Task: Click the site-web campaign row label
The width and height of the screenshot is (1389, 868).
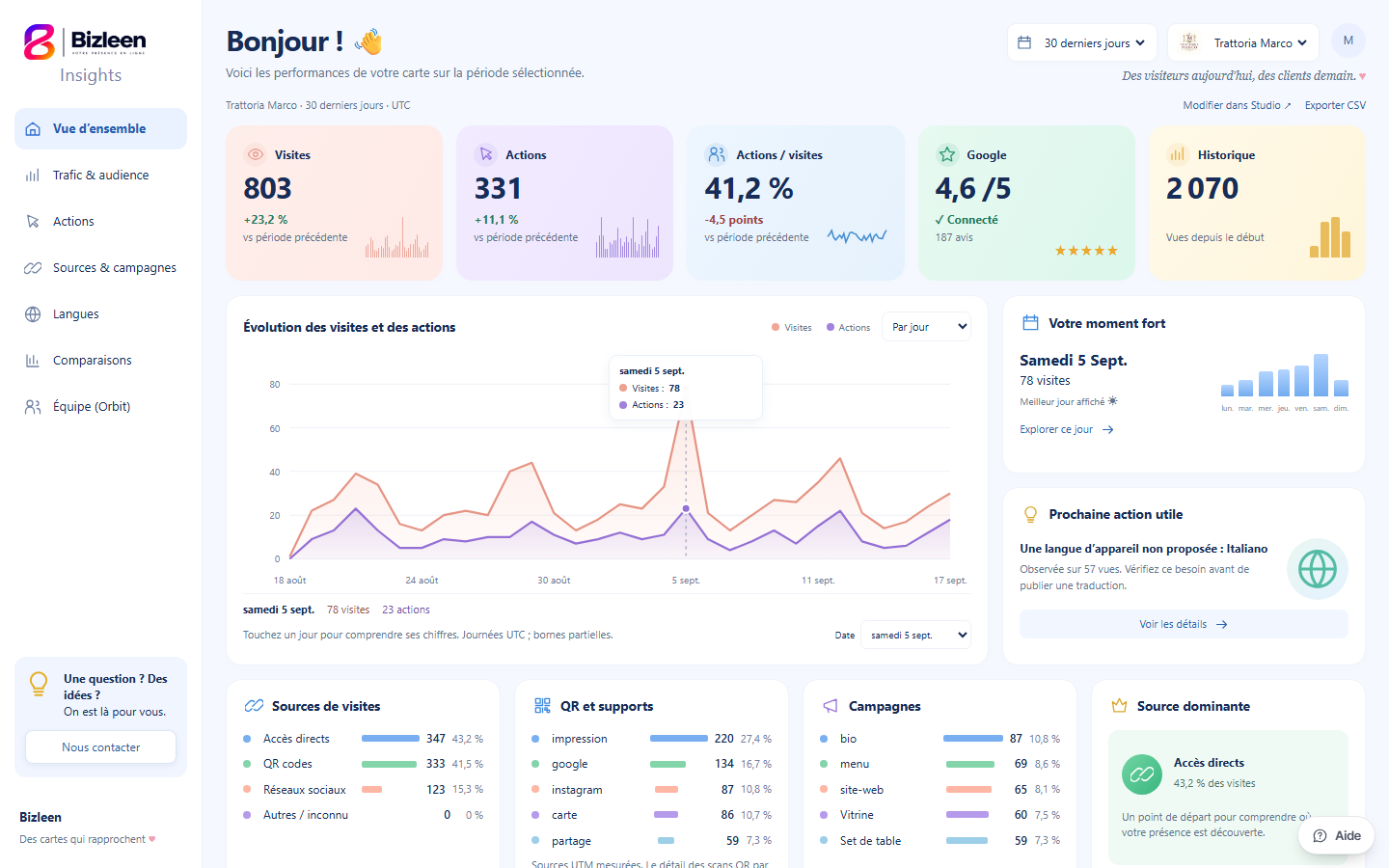Action: 861,790
